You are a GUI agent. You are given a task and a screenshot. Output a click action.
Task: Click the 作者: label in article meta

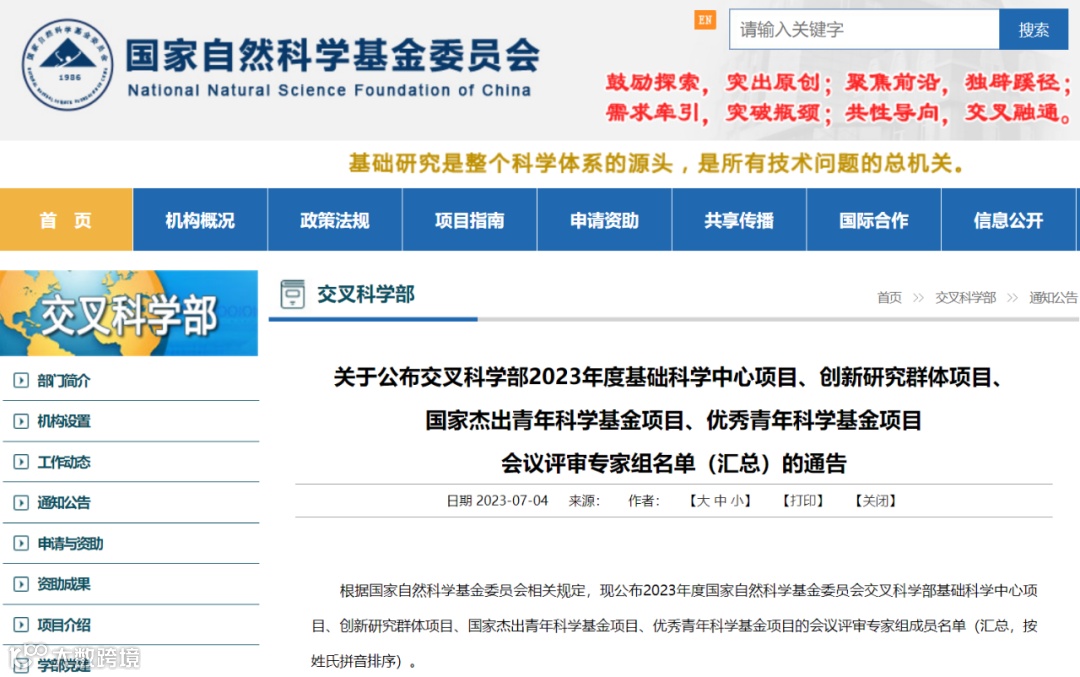[644, 501]
